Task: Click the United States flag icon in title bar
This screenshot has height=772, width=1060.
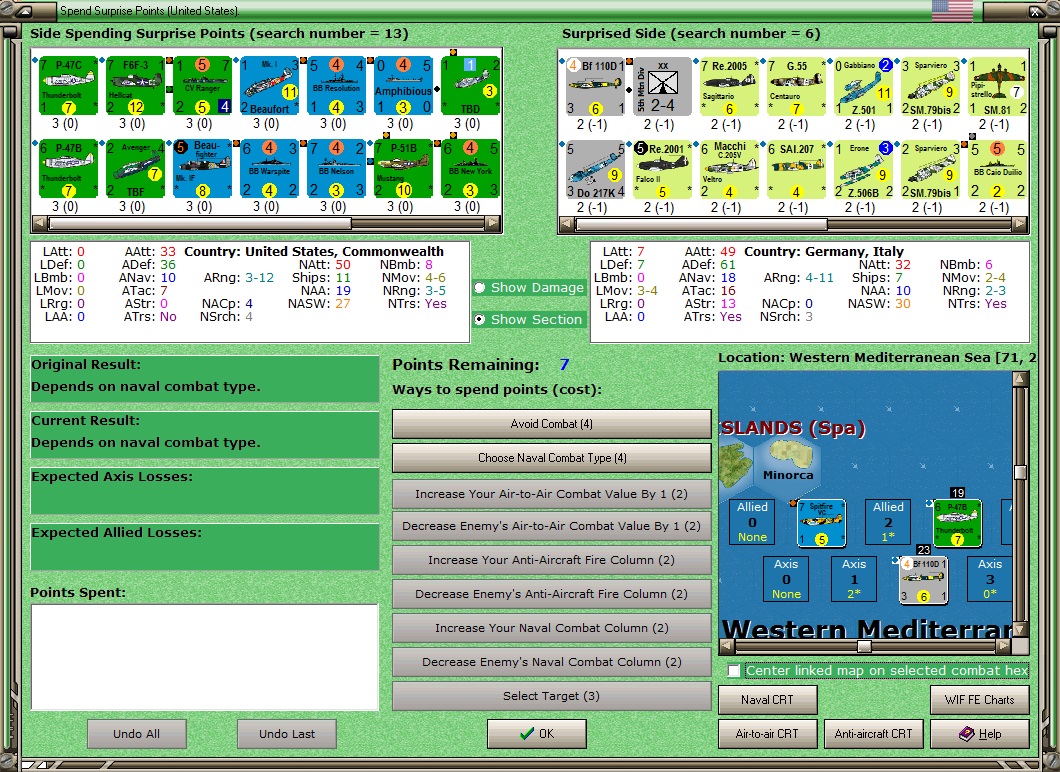Action: click(x=952, y=11)
